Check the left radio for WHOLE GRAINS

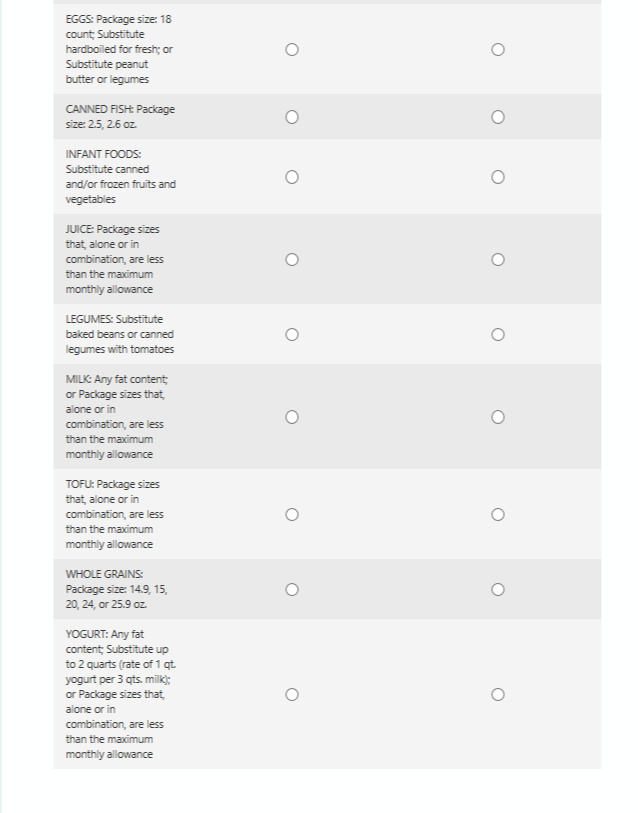tap(291, 589)
